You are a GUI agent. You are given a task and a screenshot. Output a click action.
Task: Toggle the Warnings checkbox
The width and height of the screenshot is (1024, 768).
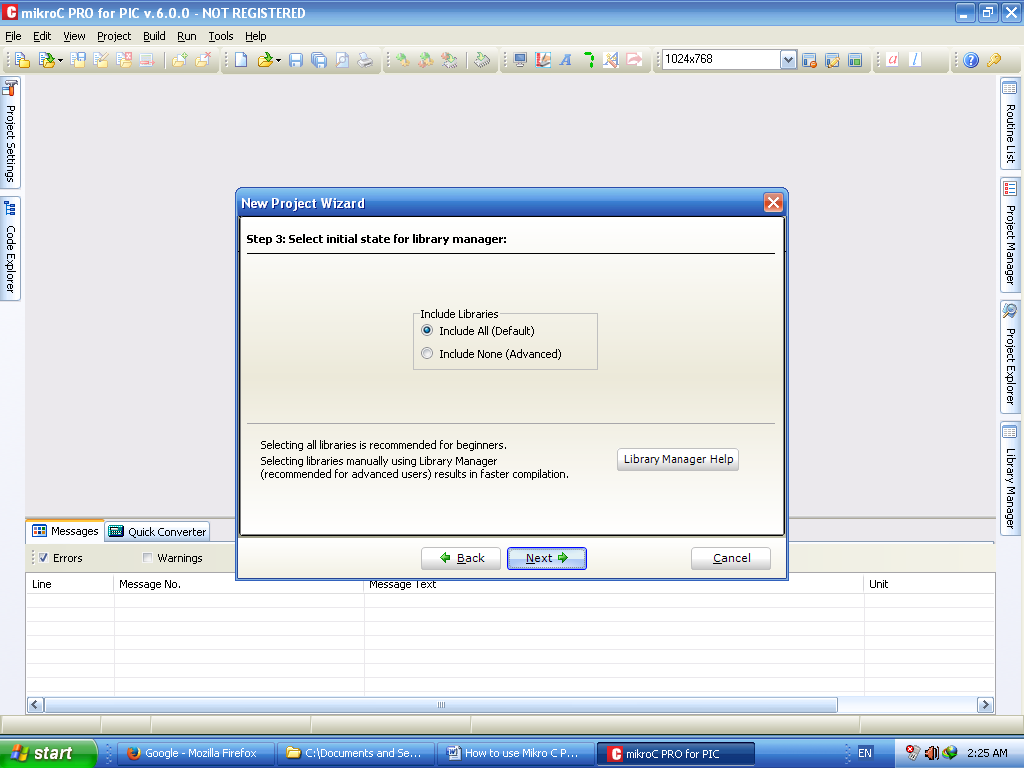tap(148, 558)
